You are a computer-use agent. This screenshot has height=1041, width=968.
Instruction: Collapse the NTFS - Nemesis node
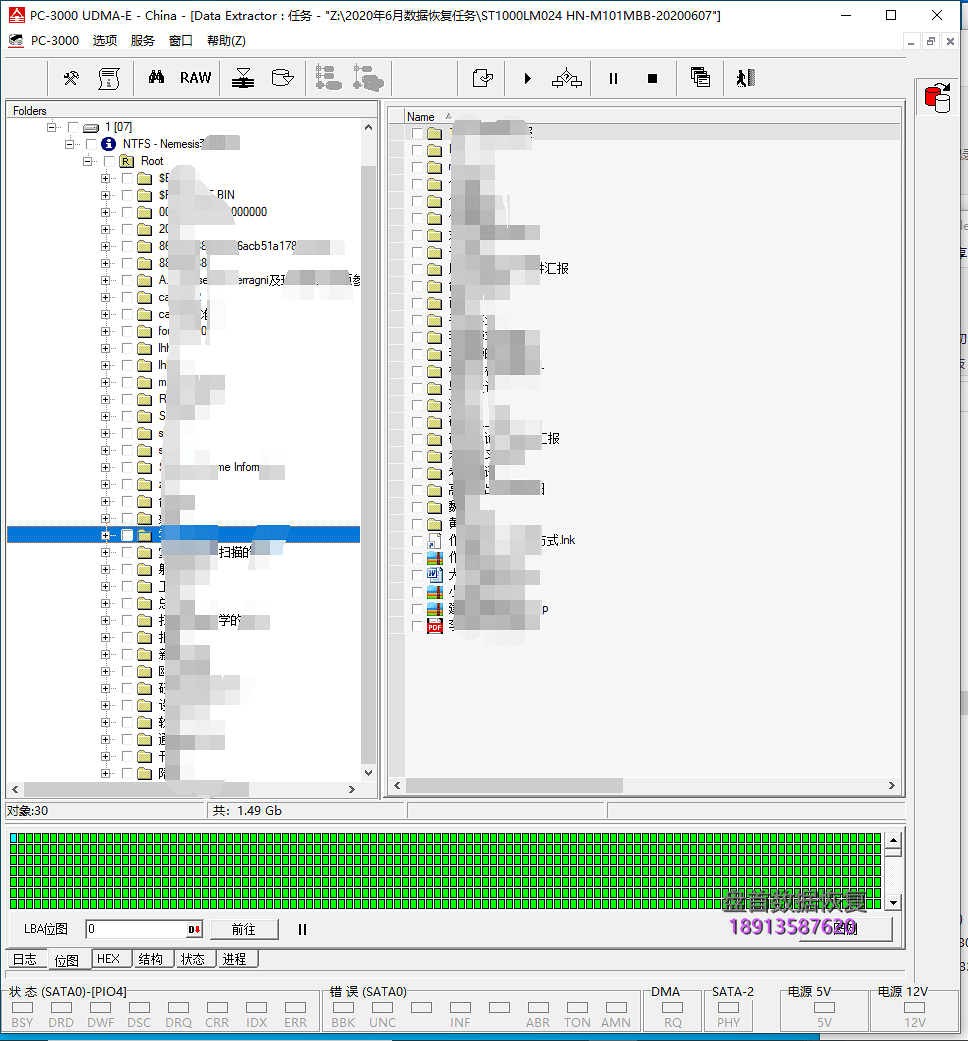click(x=69, y=144)
